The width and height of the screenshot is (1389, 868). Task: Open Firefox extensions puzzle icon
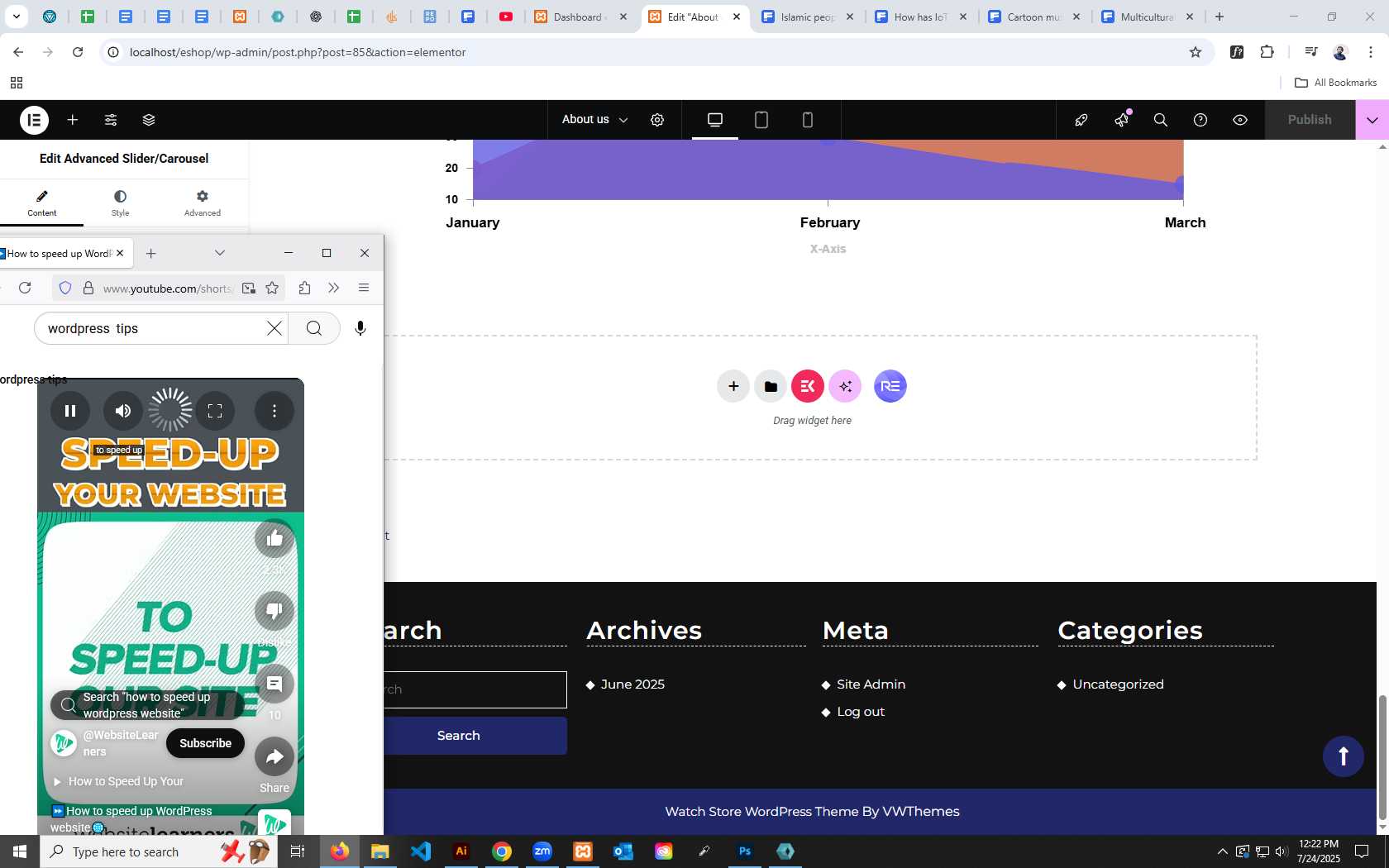[x=305, y=288]
